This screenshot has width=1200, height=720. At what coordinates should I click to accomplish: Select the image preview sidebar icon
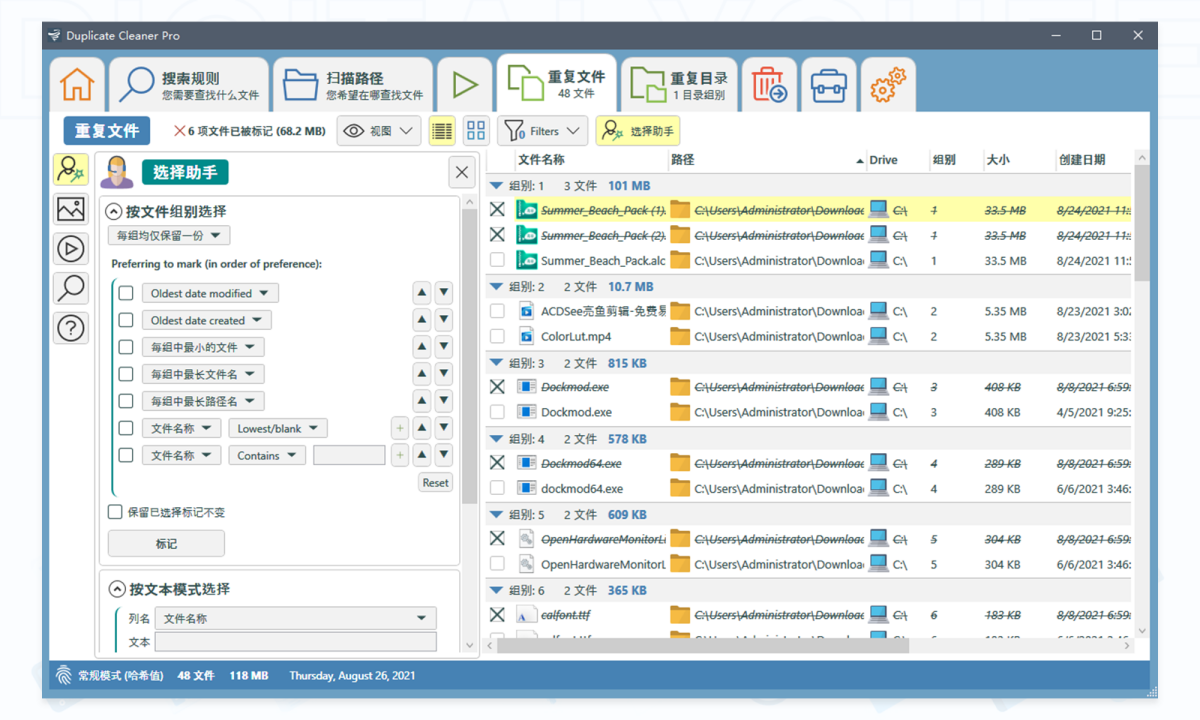click(71, 209)
